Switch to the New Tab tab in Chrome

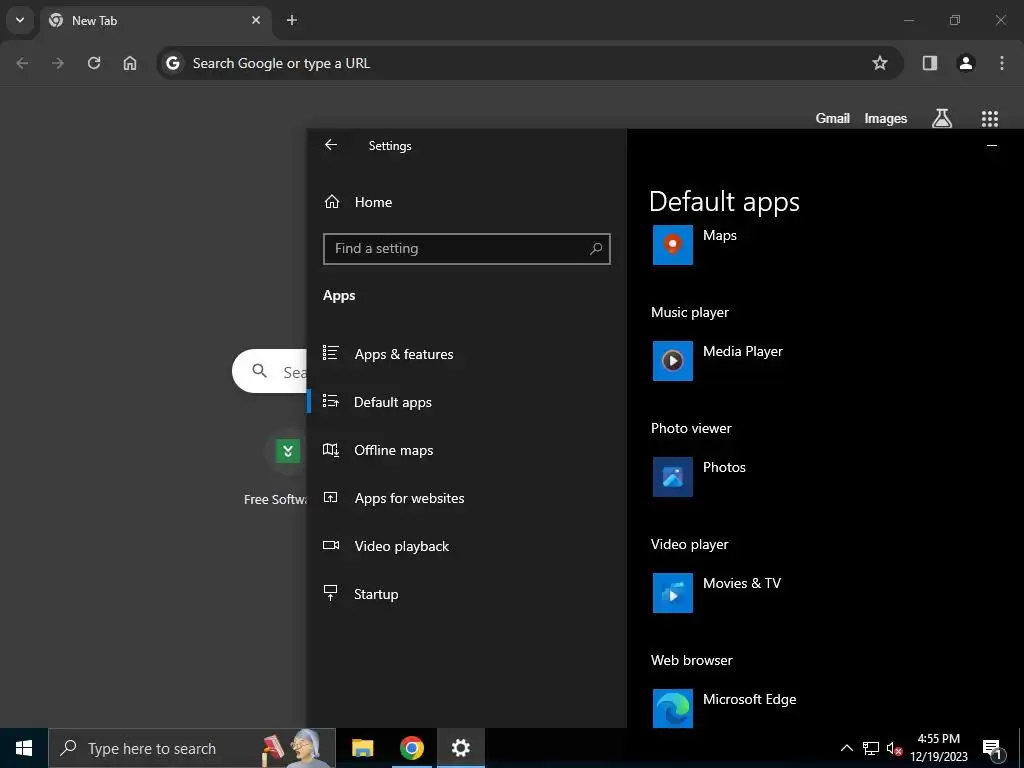[x=157, y=20]
